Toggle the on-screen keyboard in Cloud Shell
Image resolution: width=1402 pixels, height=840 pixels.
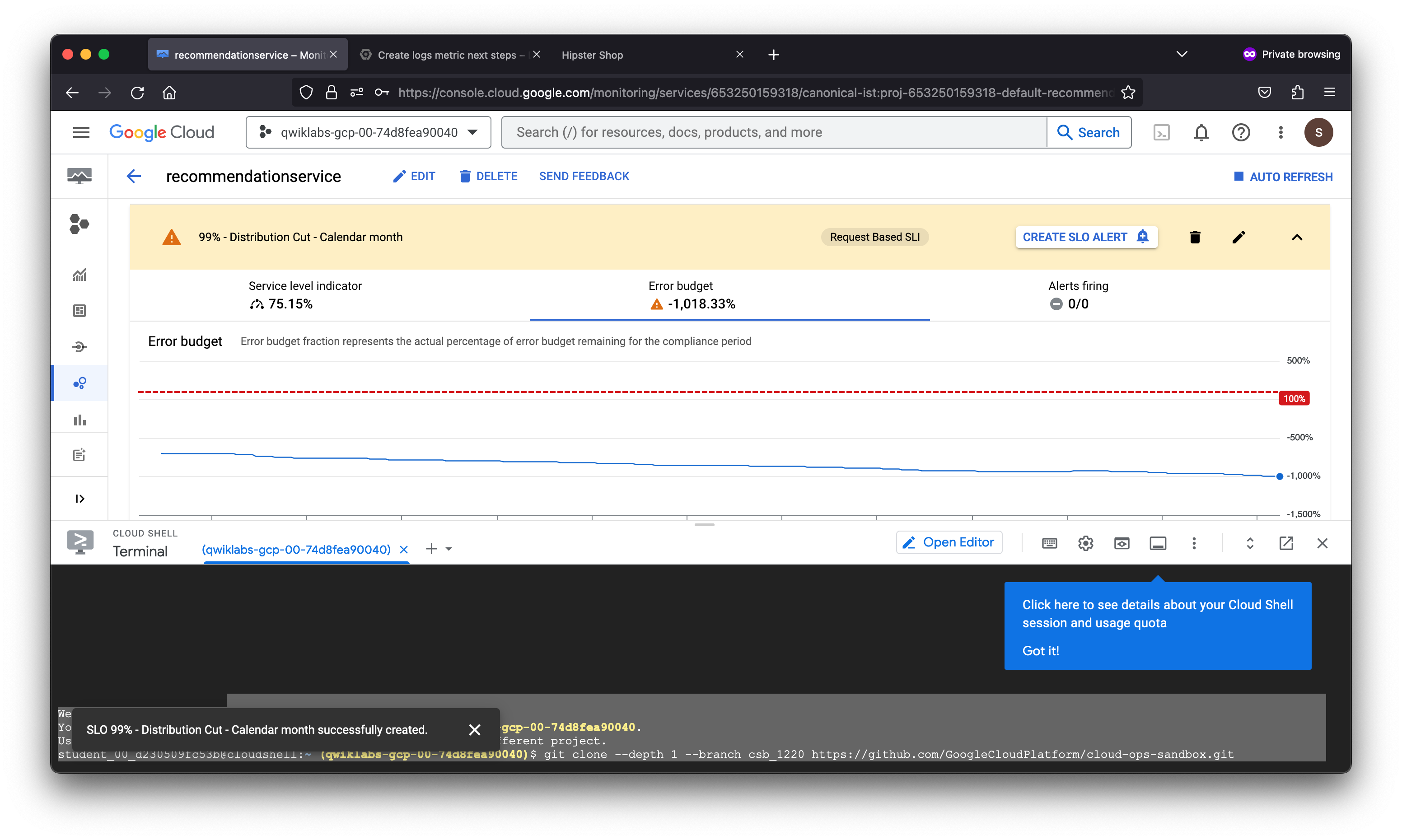[1049, 543]
